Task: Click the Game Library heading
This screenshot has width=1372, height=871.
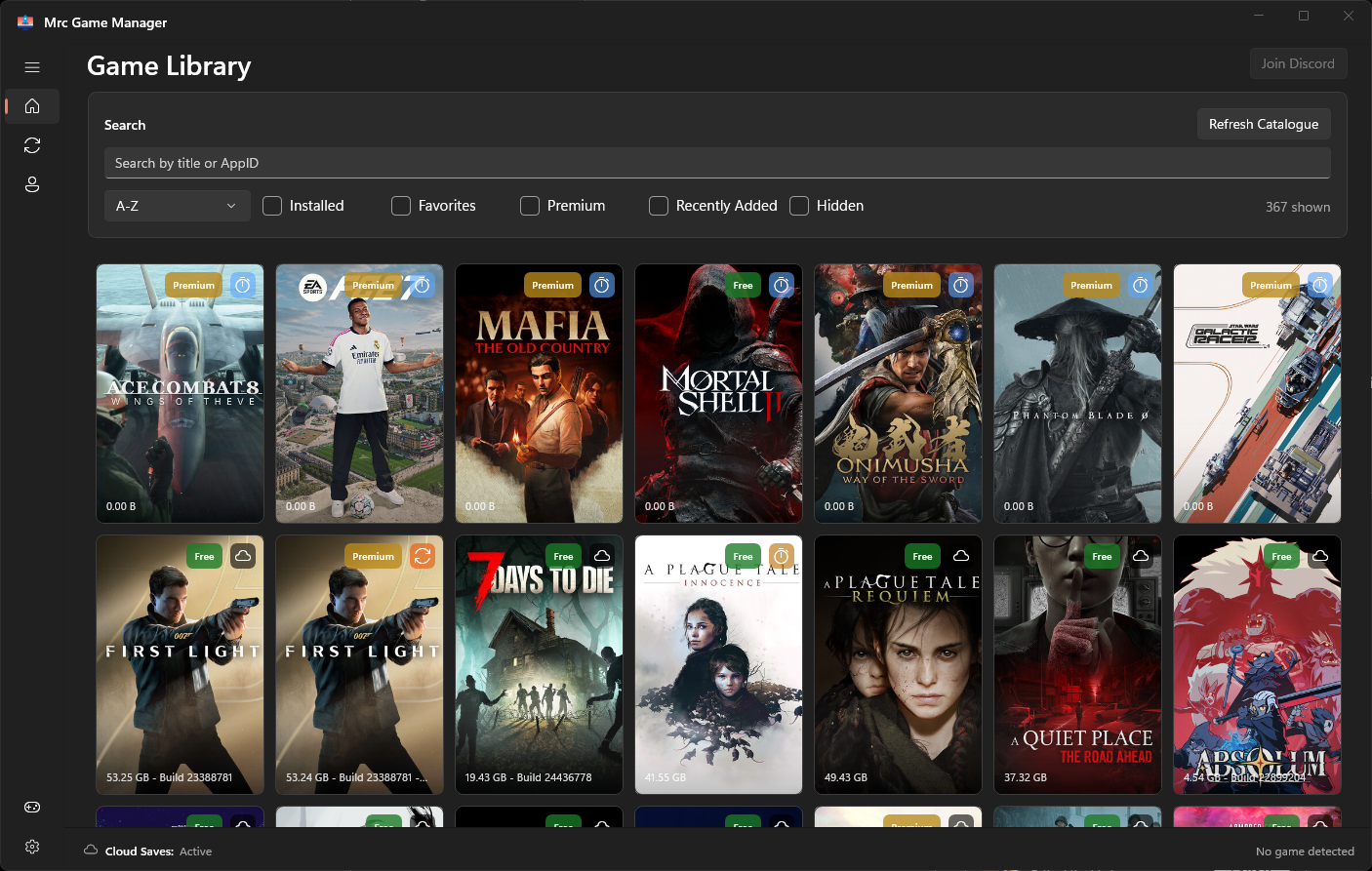Action: click(169, 65)
